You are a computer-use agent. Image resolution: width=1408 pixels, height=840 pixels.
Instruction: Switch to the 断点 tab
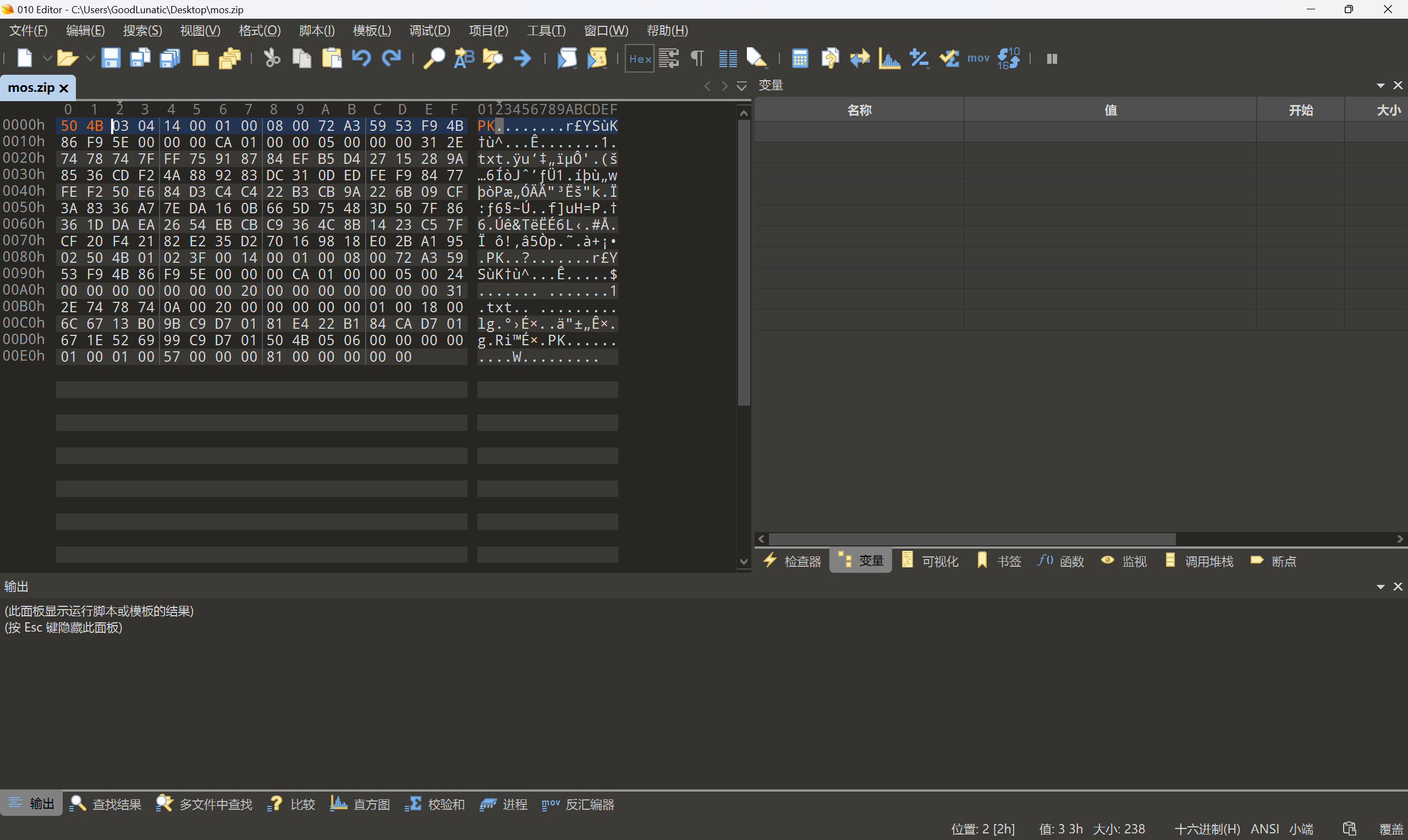(x=1273, y=561)
